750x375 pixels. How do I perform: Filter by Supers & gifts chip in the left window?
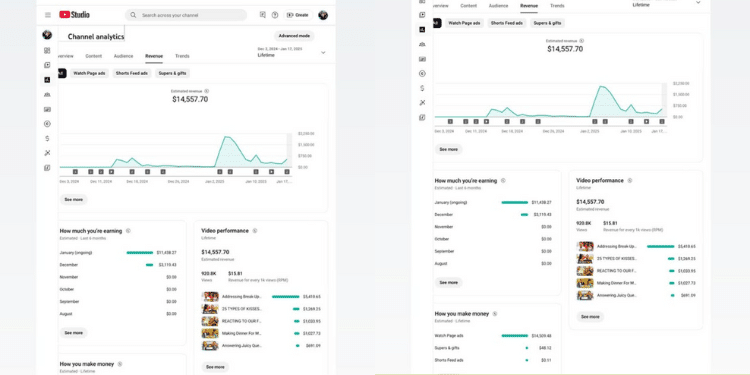172,73
